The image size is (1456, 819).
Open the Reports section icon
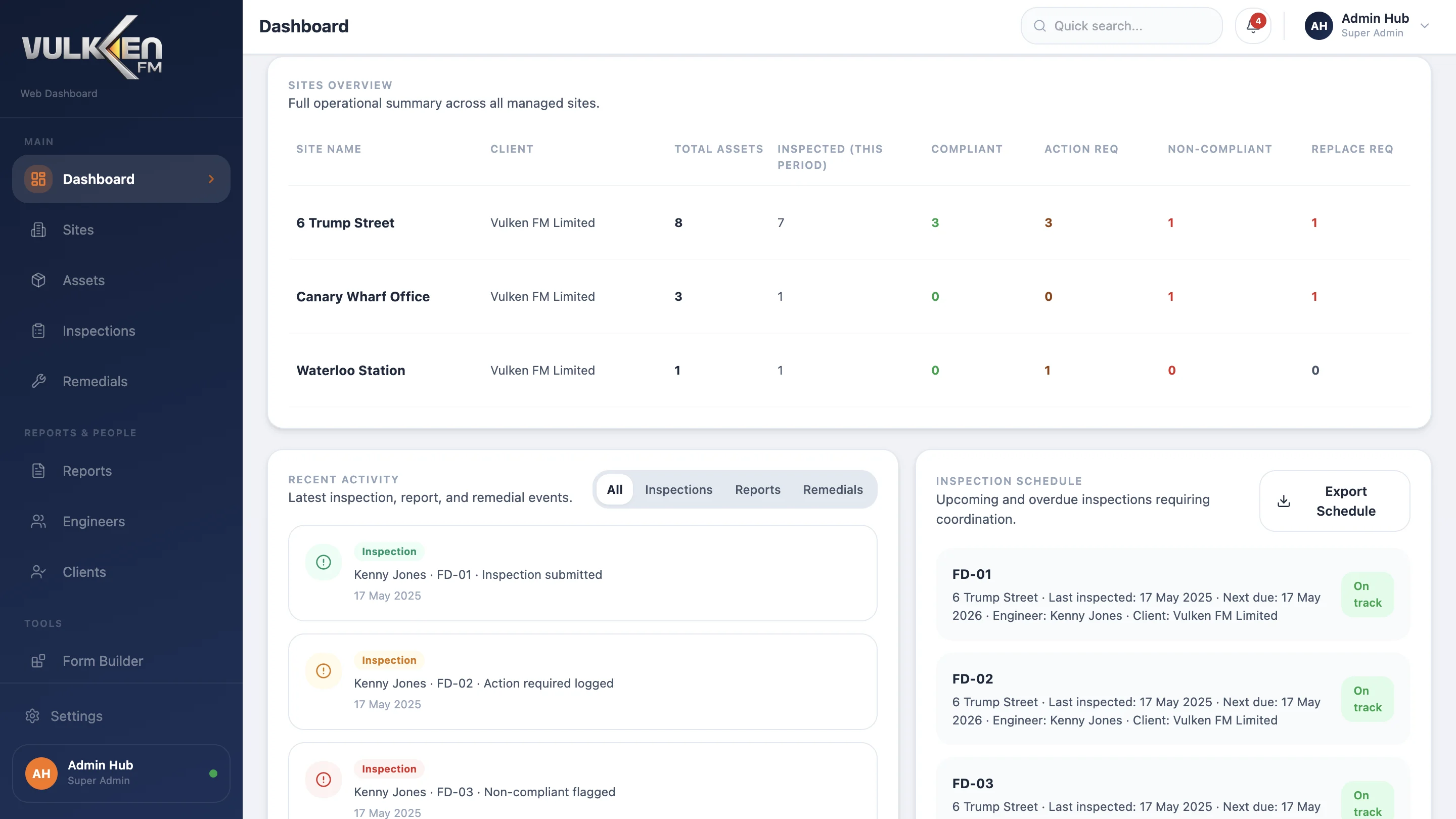[38, 470]
